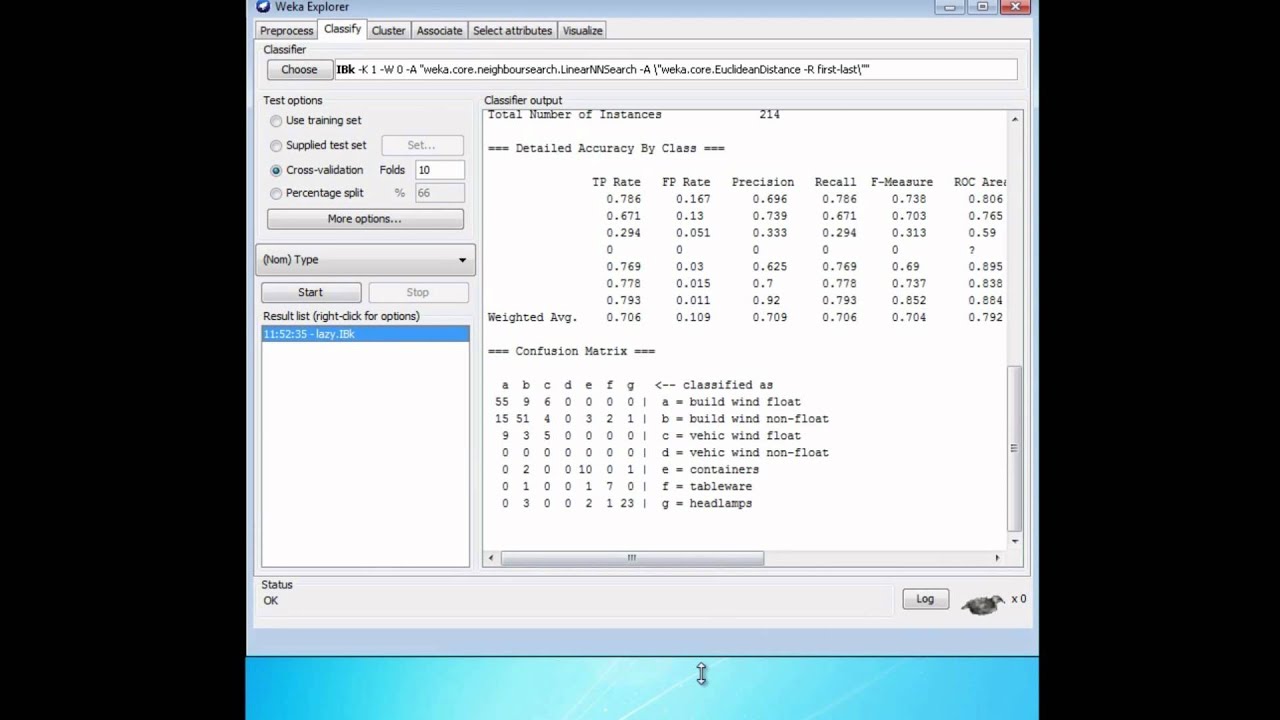Screen dimensions: 1280x720
Task: Minimize the Weka Explorer window
Action: [x=949, y=6]
